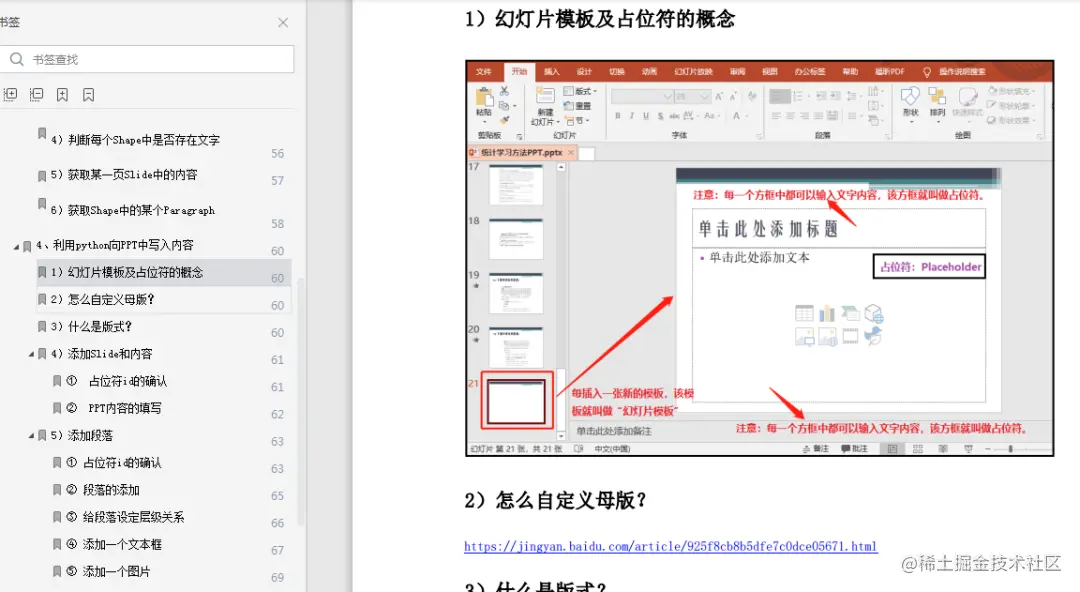Screen dimensions: 1080x592
Task: Toggle bold formatting in the font group
Action: point(619,116)
